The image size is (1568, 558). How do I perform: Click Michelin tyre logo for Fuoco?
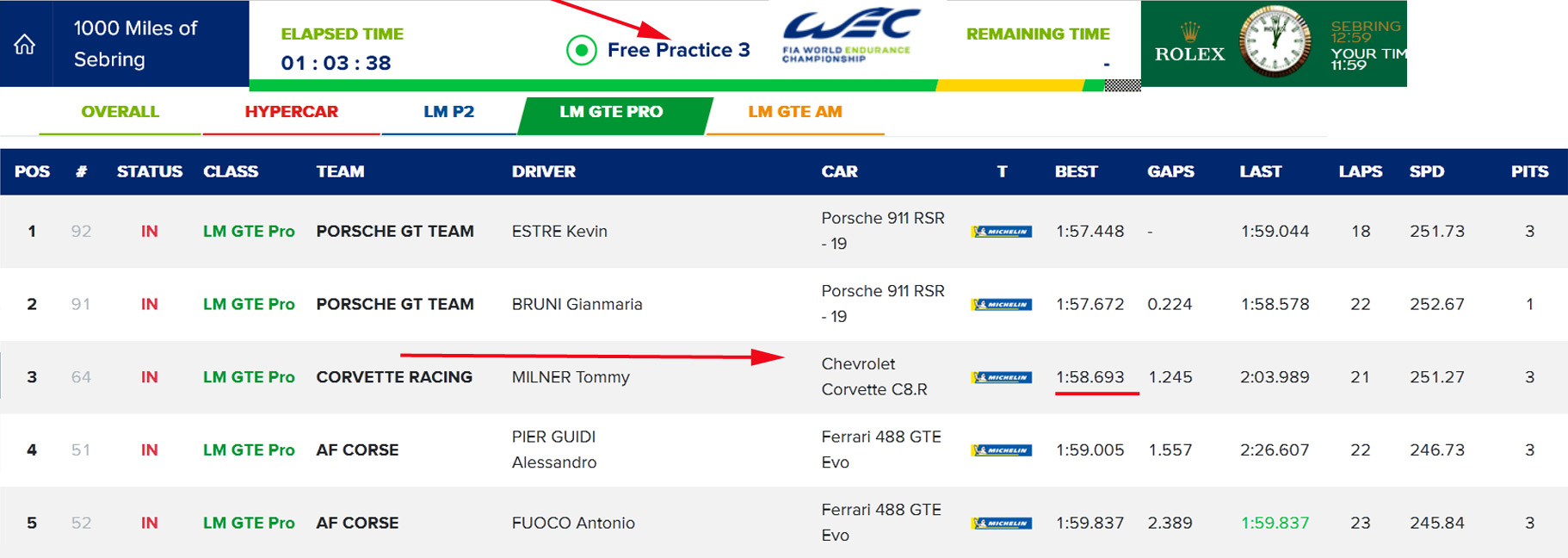(1002, 524)
